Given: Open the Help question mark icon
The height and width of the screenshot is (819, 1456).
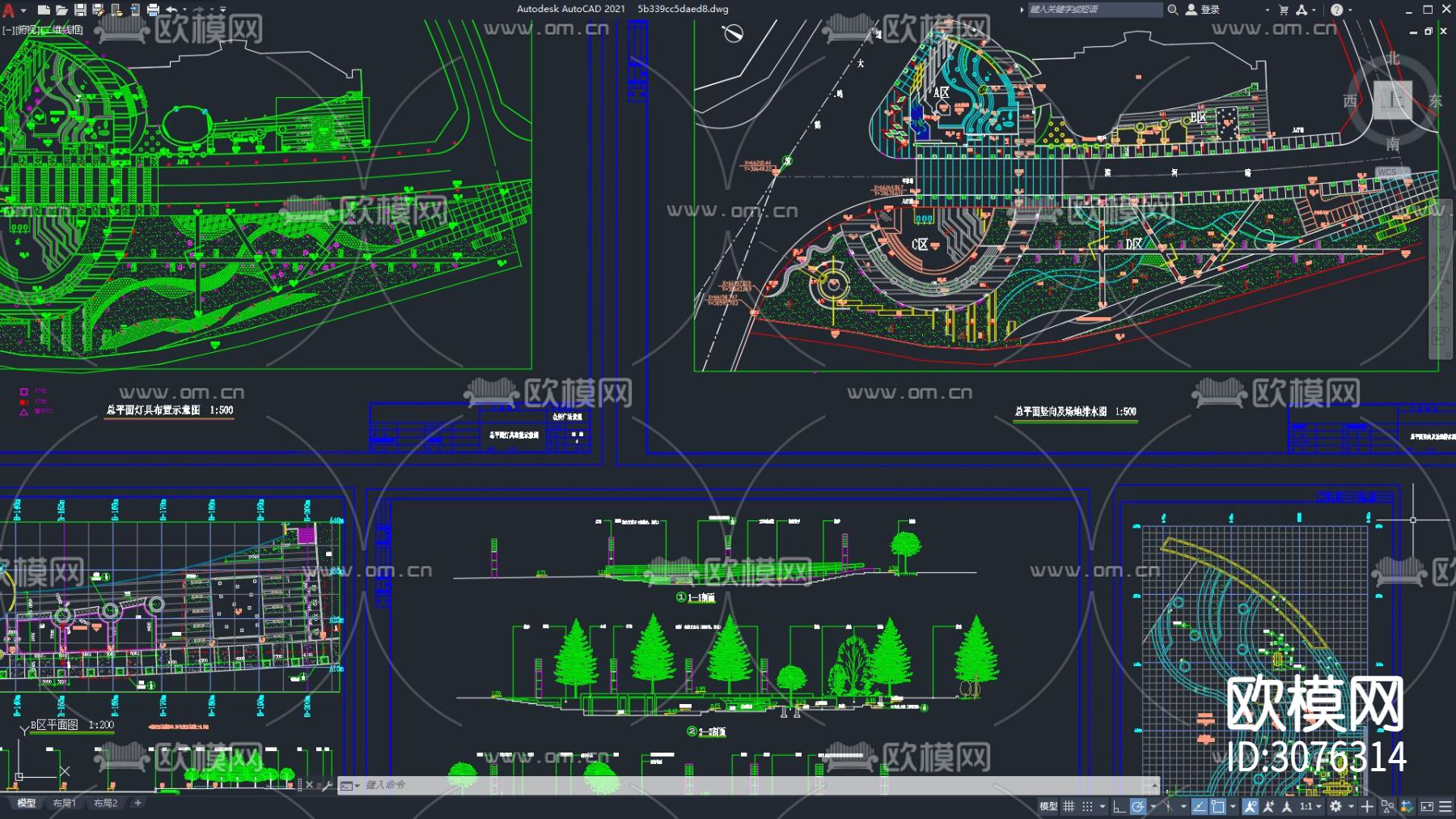Looking at the screenshot, I should pos(1336,10).
